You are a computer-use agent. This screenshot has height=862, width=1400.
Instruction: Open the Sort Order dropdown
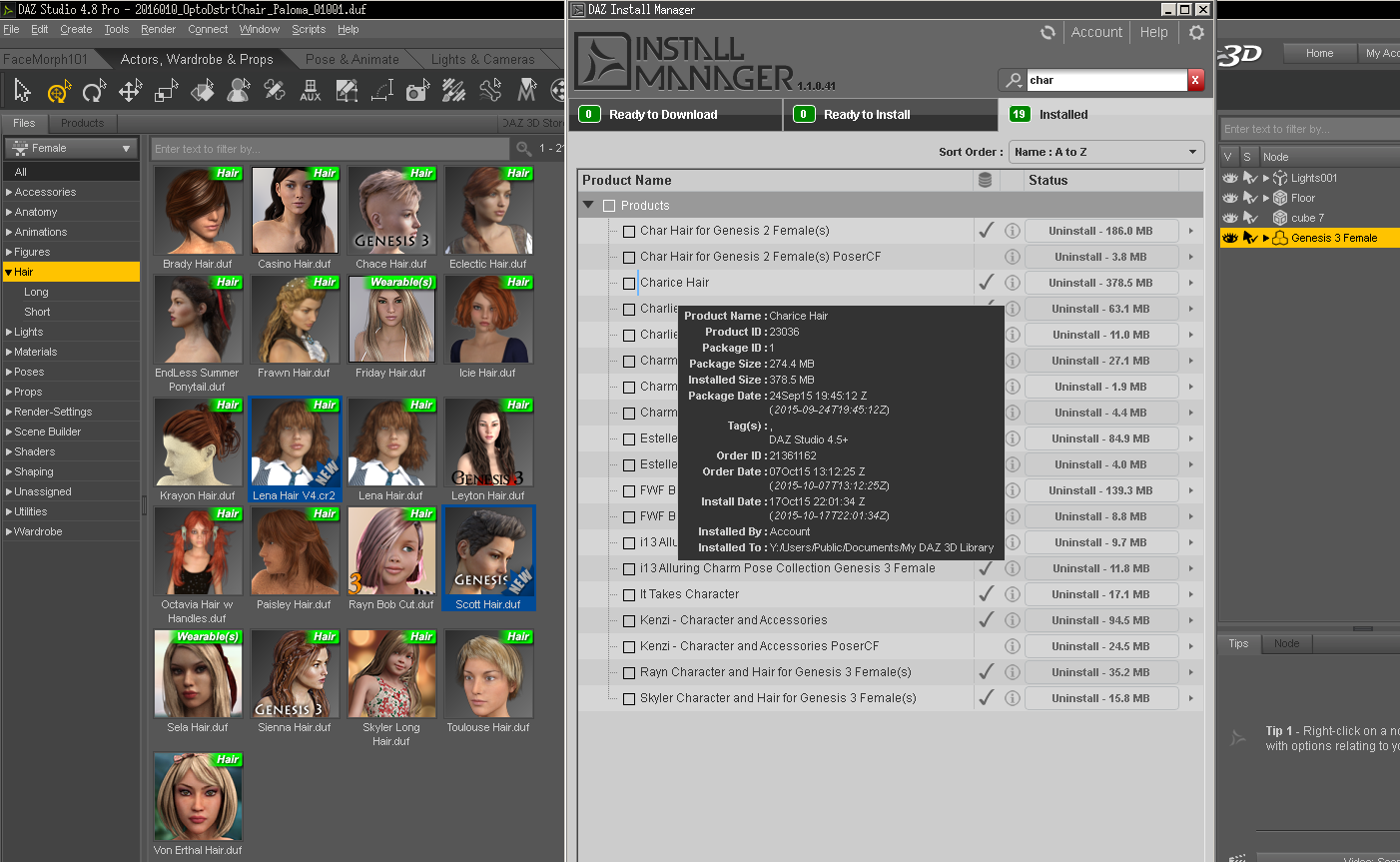pos(1105,152)
